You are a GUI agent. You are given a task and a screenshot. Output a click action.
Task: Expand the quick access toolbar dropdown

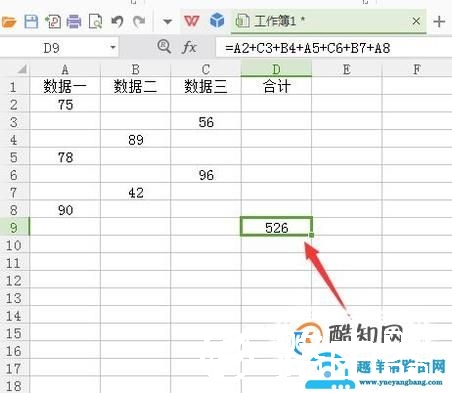pyautogui.click(x=167, y=22)
